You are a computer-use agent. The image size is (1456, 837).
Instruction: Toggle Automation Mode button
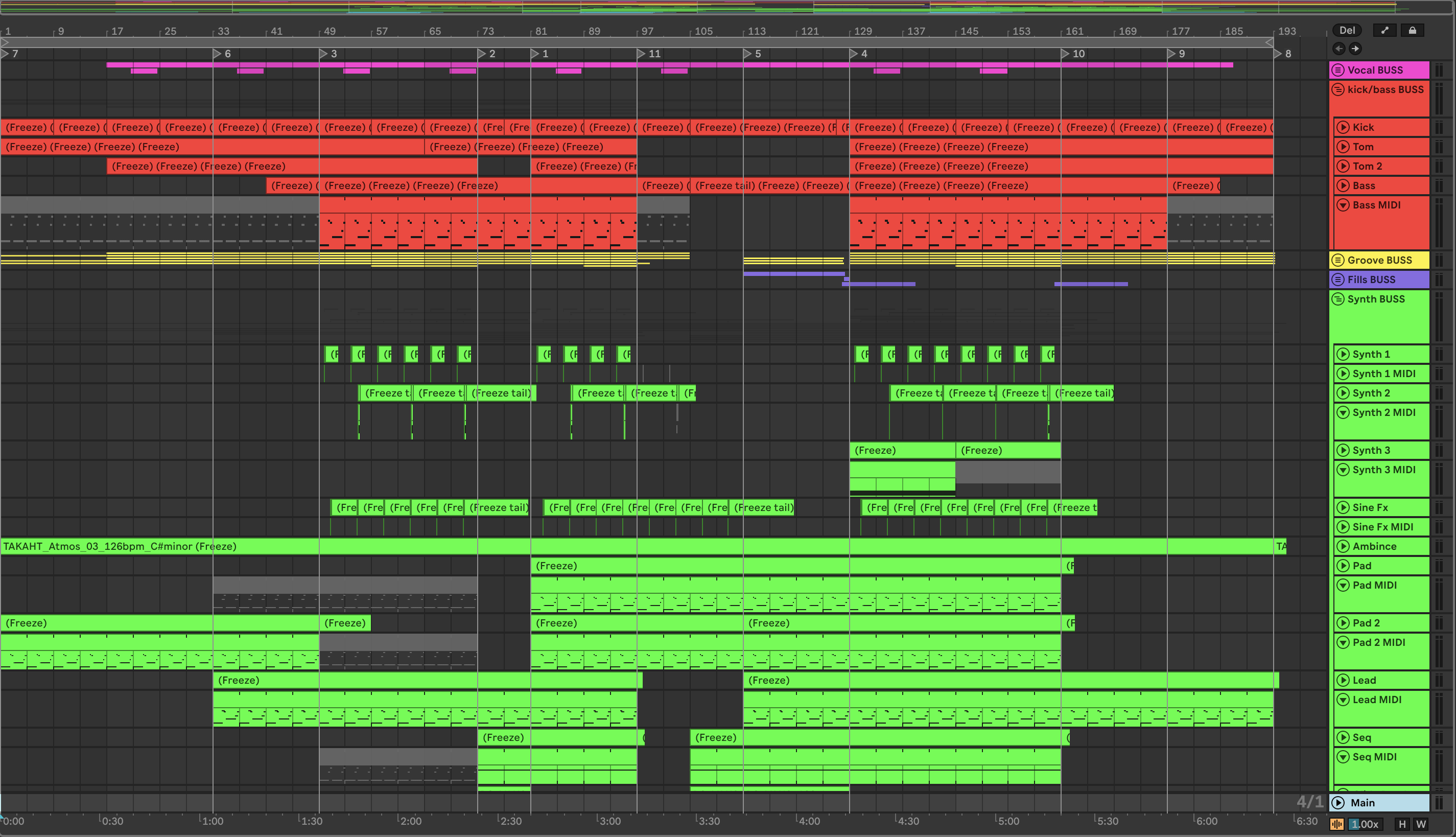[x=1385, y=31]
